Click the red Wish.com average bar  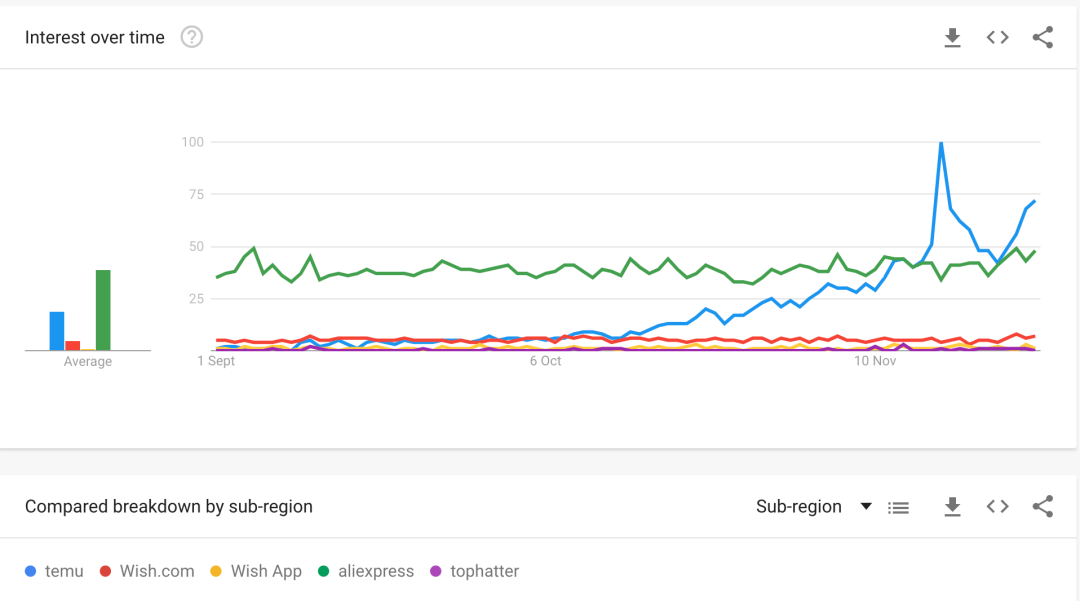point(73,345)
